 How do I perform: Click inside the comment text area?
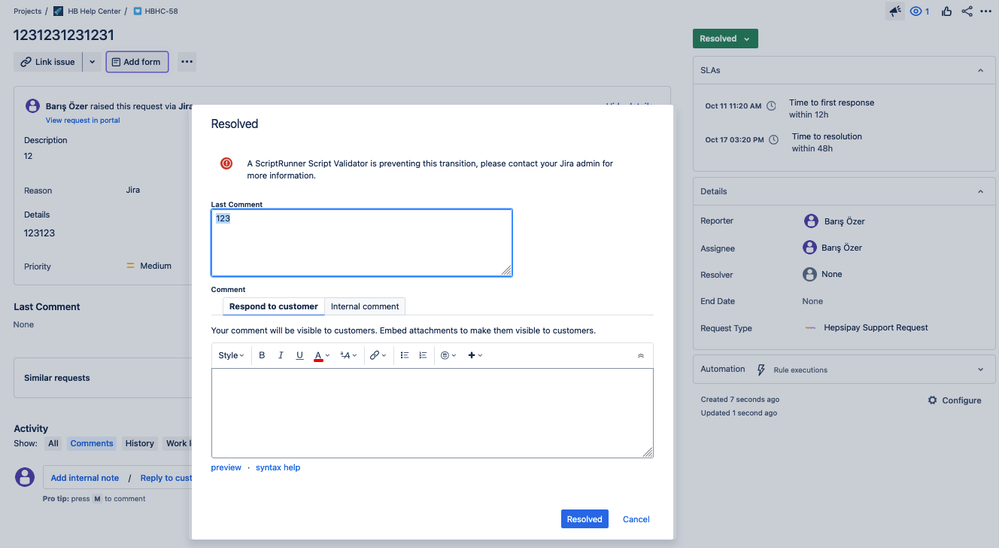[432, 413]
